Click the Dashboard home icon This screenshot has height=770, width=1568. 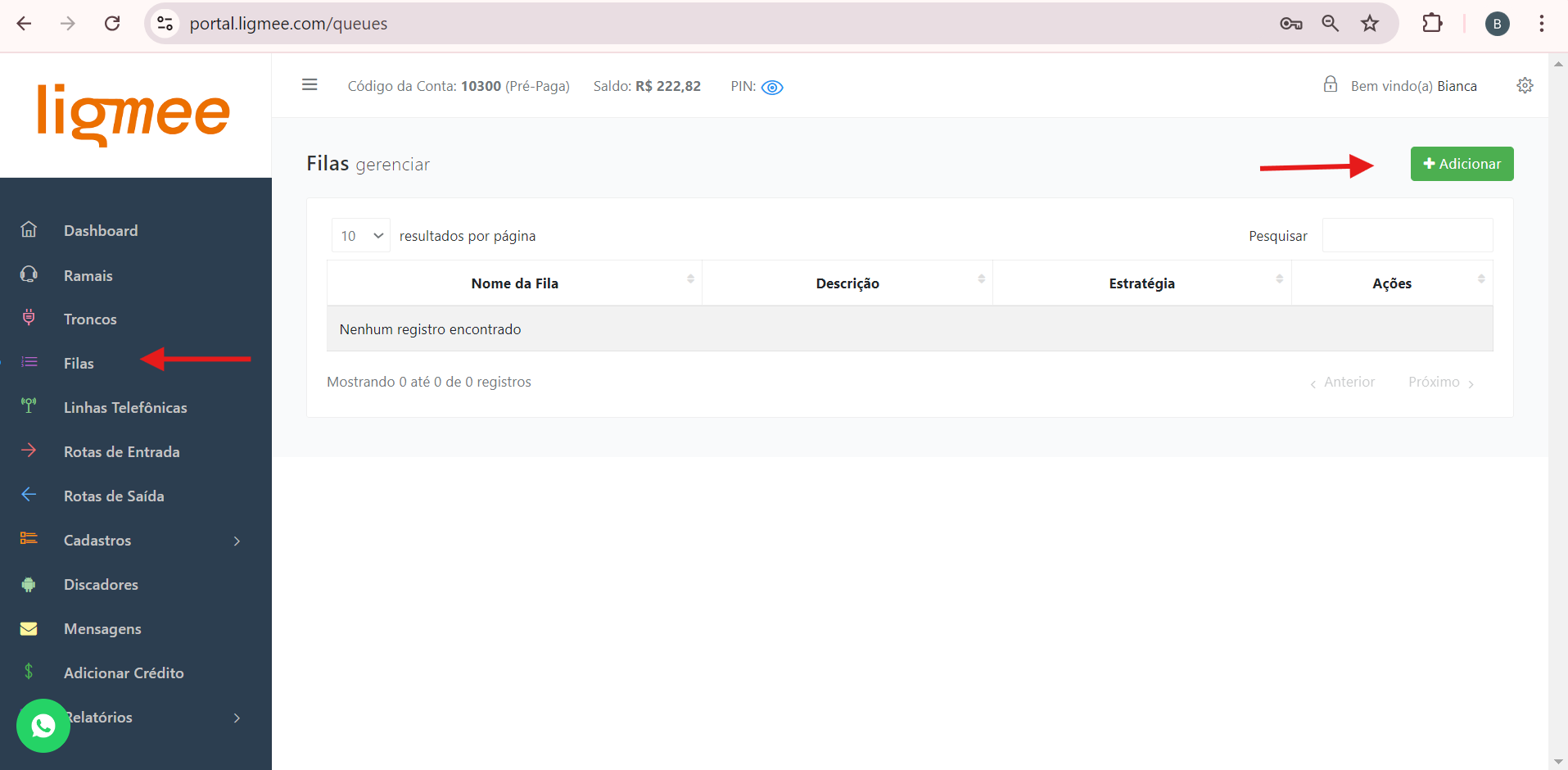pos(29,230)
